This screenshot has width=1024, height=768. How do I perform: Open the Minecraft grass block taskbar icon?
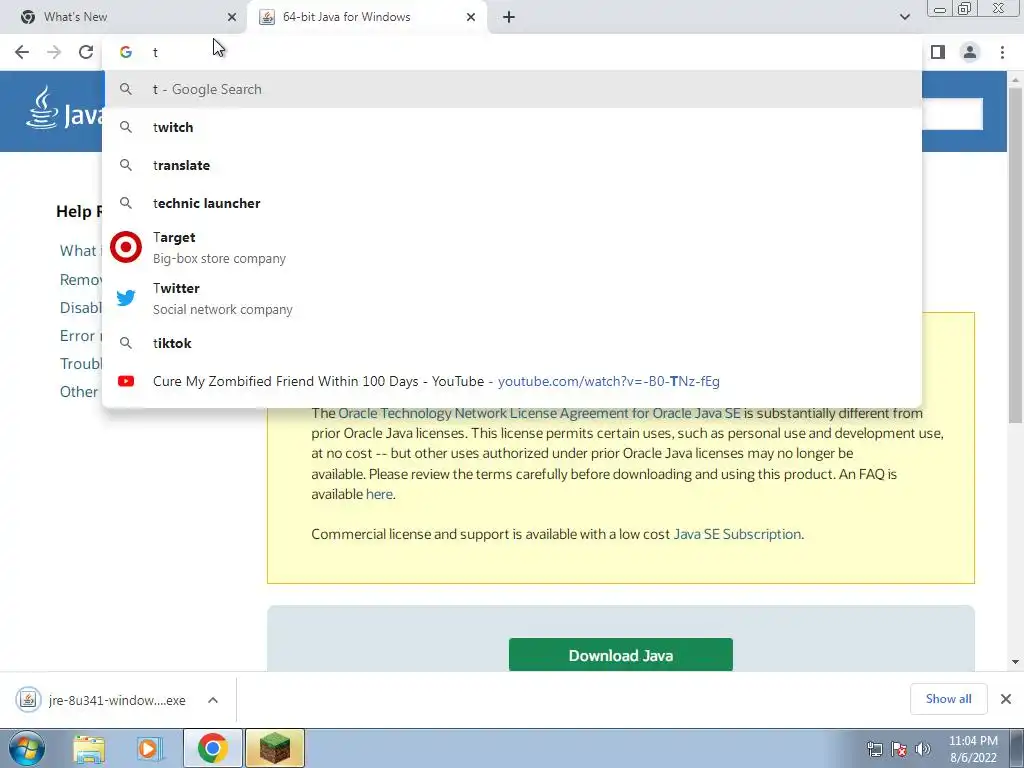pos(275,748)
